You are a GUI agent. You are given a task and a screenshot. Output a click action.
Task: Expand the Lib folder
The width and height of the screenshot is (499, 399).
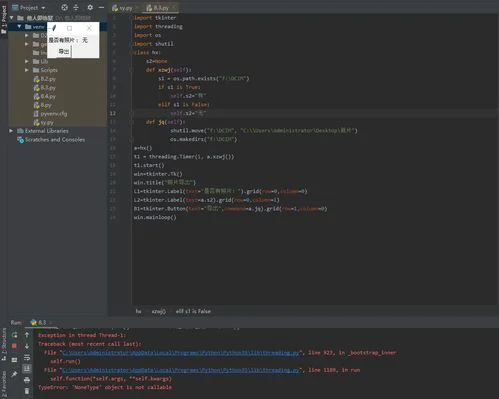tap(27, 61)
